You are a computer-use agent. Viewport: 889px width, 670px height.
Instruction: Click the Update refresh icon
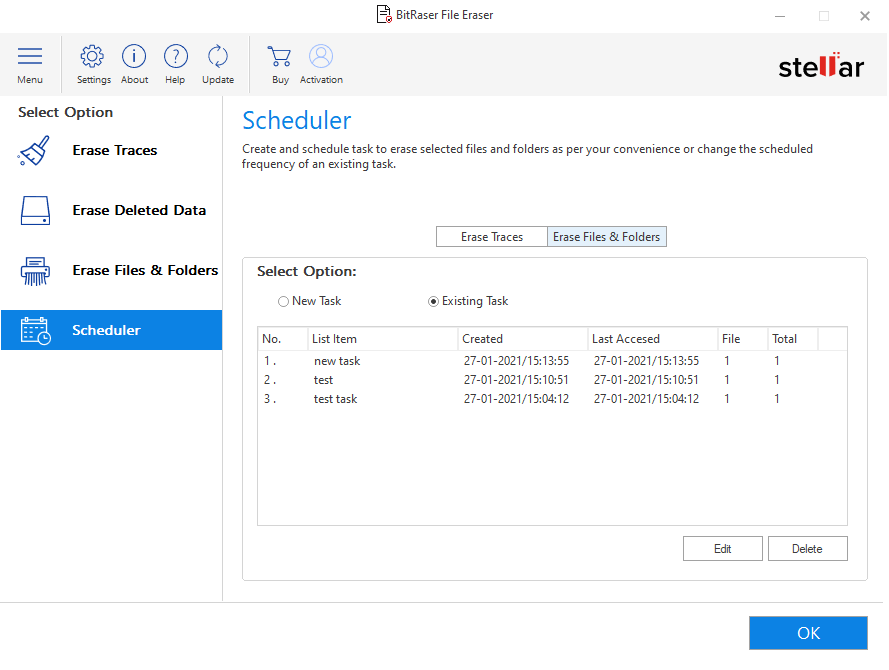[x=218, y=56]
